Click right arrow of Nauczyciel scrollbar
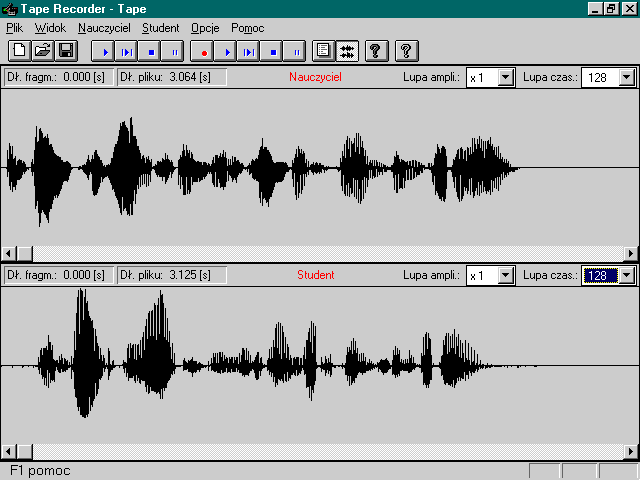Image resolution: width=640 pixels, height=480 pixels. tap(631, 253)
